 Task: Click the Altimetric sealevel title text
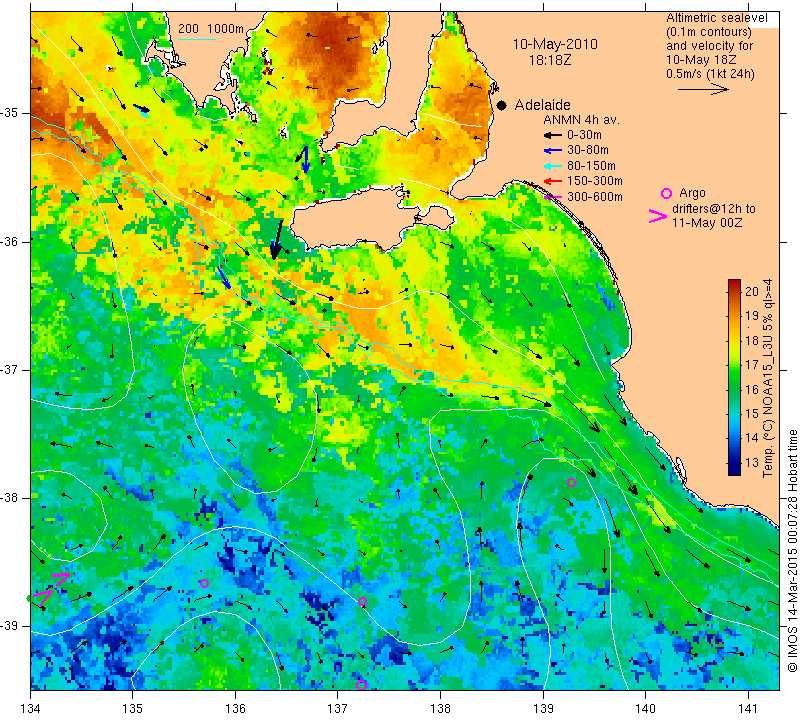pos(716,18)
